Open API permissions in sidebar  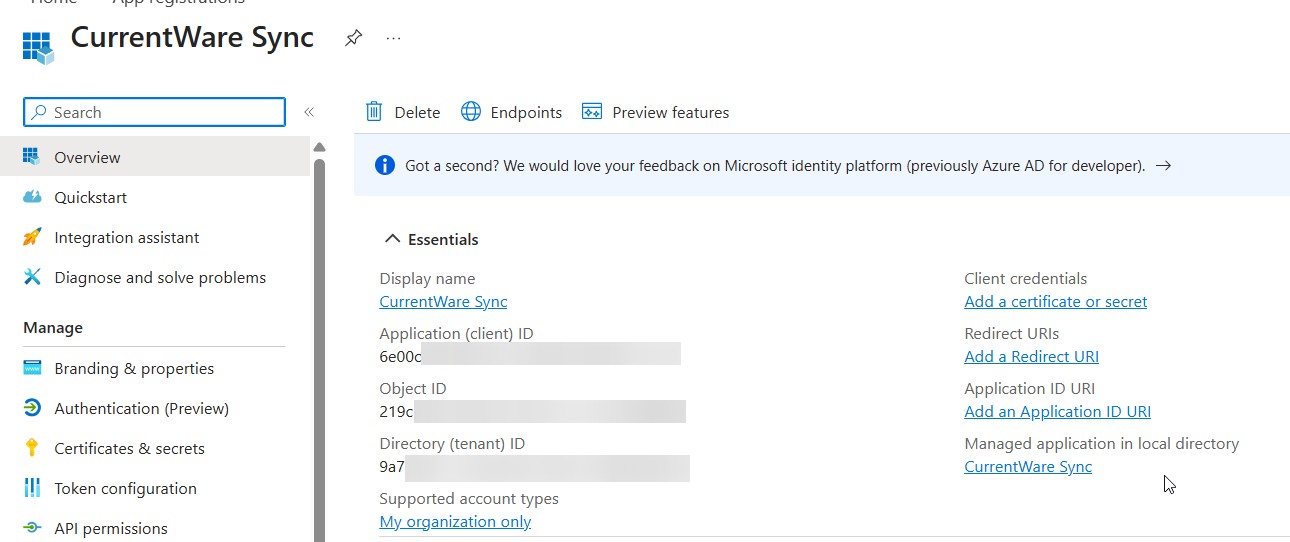(x=110, y=528)
